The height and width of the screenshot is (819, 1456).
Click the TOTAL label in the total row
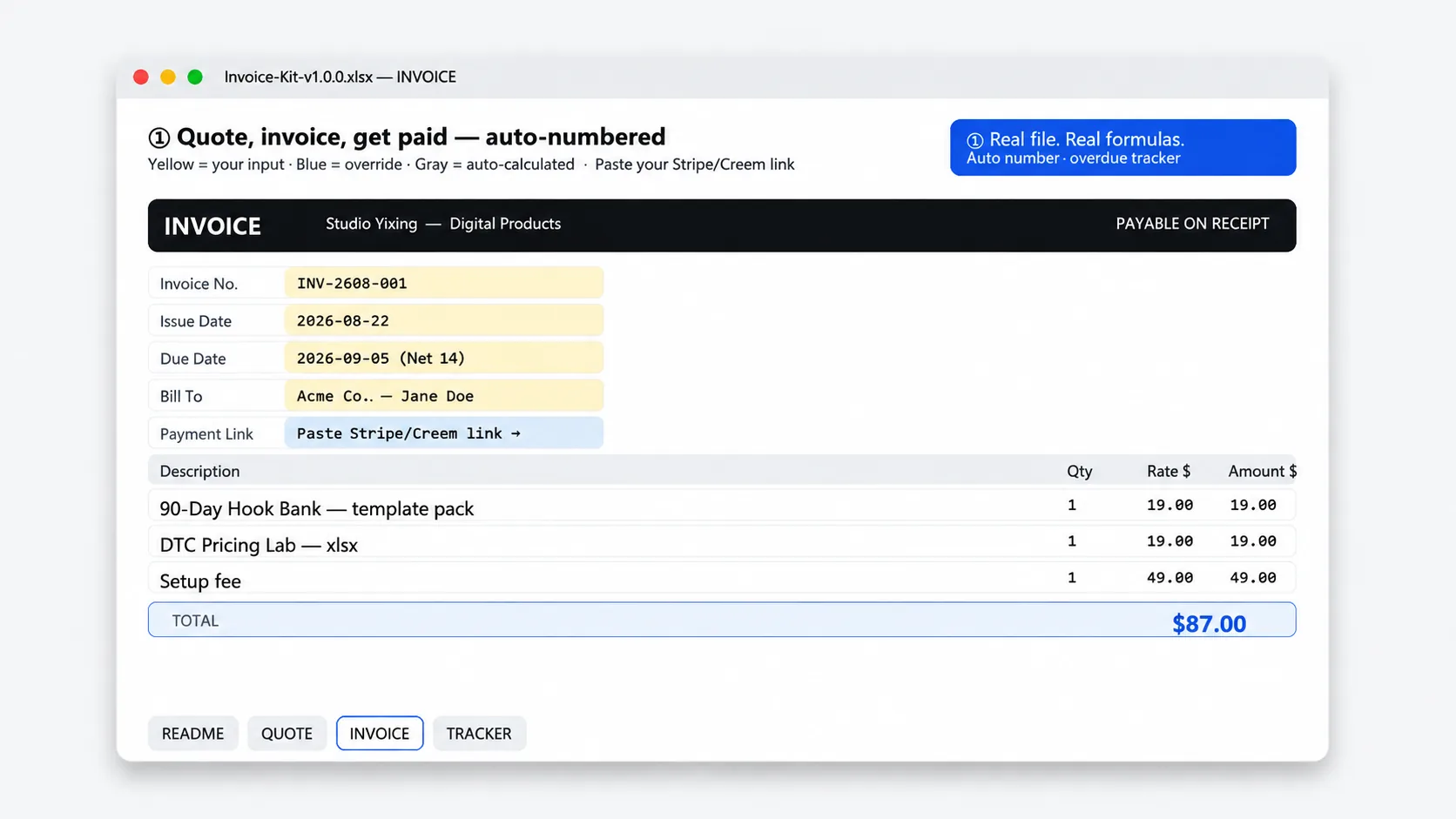pyautogui.click(x=195, y=621)
